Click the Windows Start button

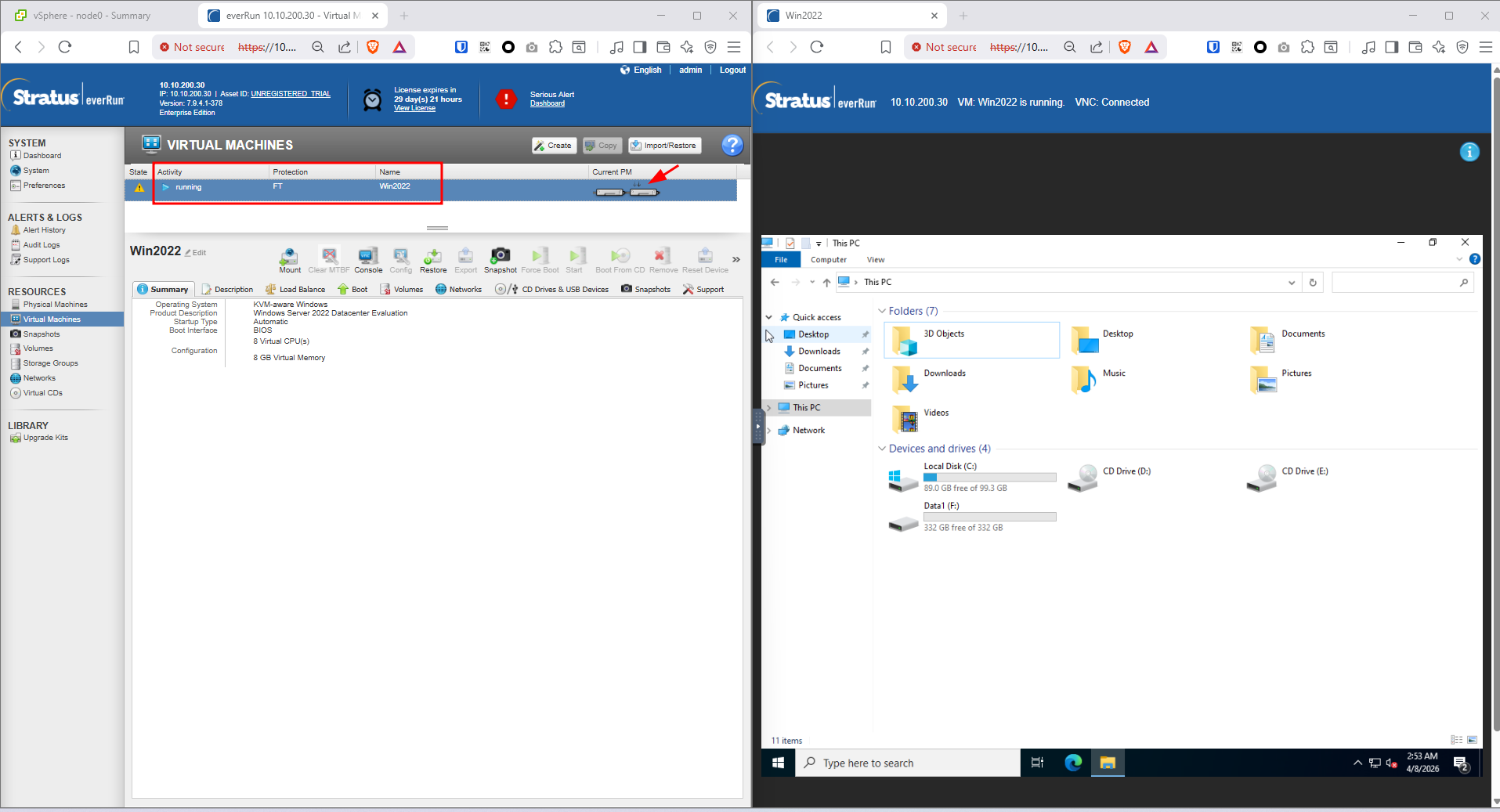tap(778, 763)
